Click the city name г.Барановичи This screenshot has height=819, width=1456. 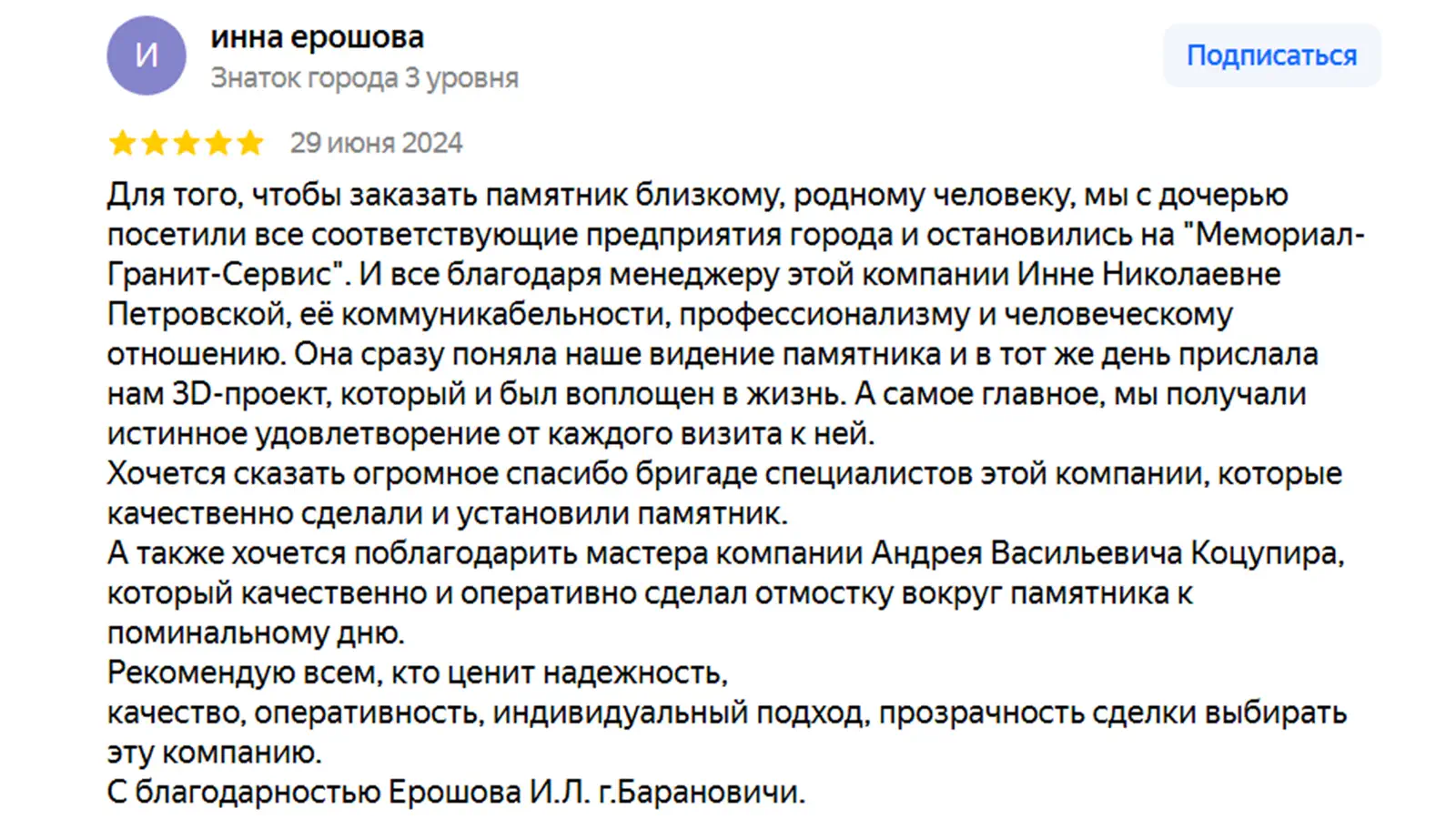(x=702, y=793)
